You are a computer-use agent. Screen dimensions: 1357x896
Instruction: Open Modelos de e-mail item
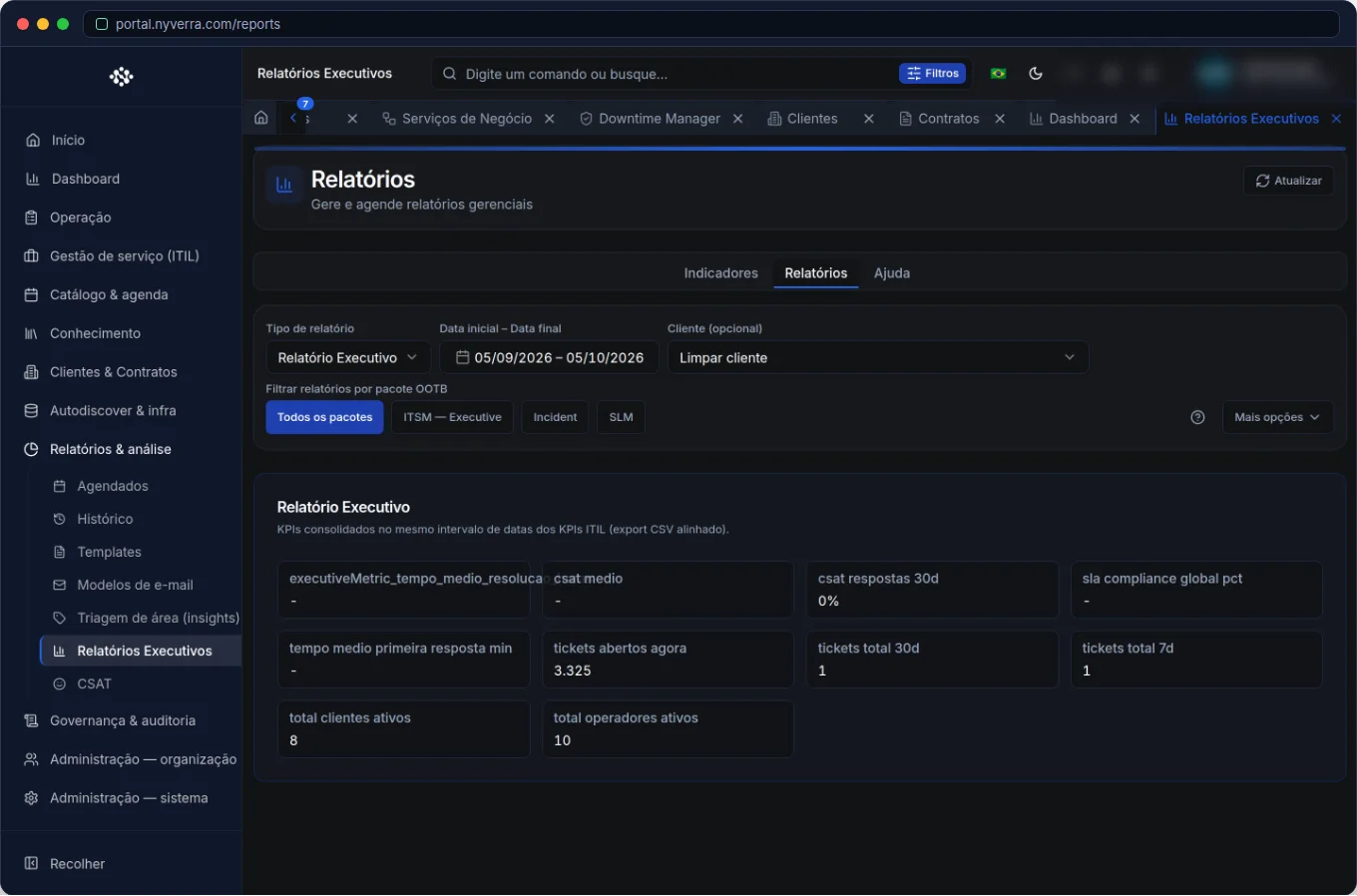tap(140, 585)
